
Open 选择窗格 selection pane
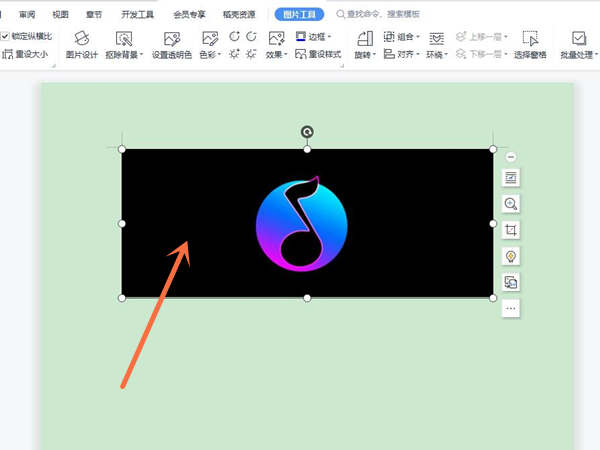(x=530, y=45)
